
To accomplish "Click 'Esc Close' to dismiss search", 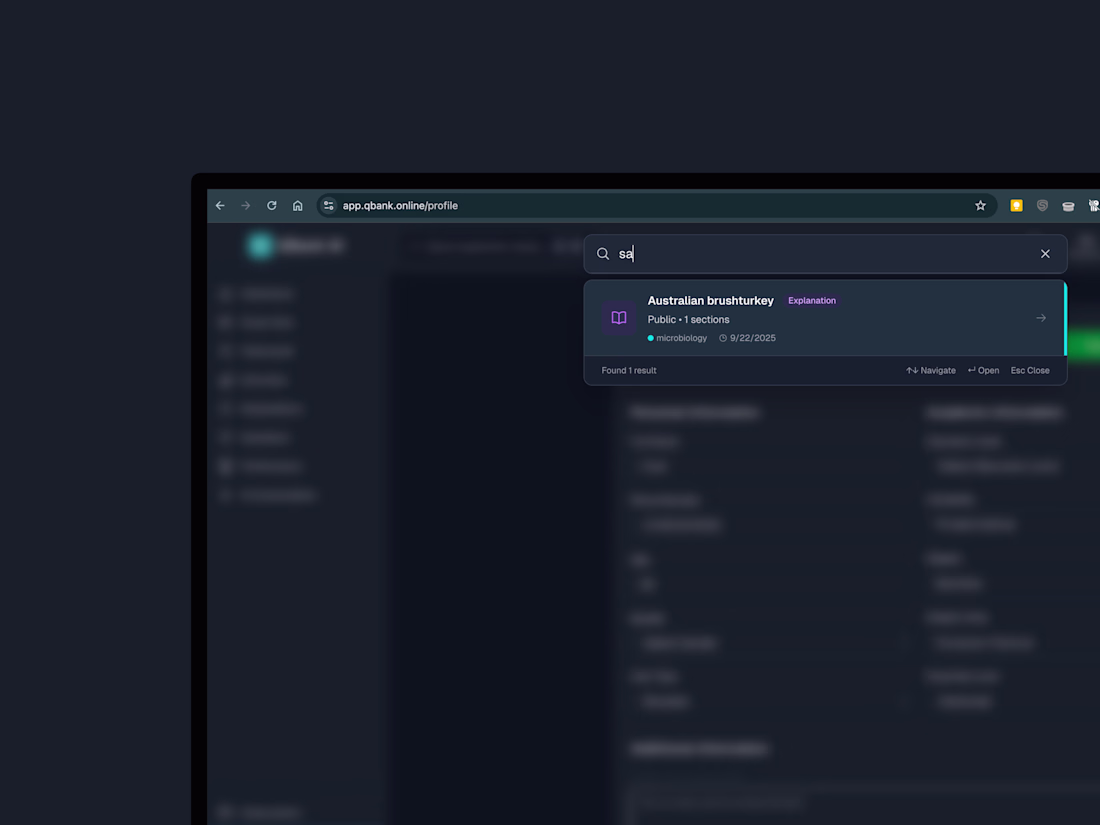I will click(1030, 370).
